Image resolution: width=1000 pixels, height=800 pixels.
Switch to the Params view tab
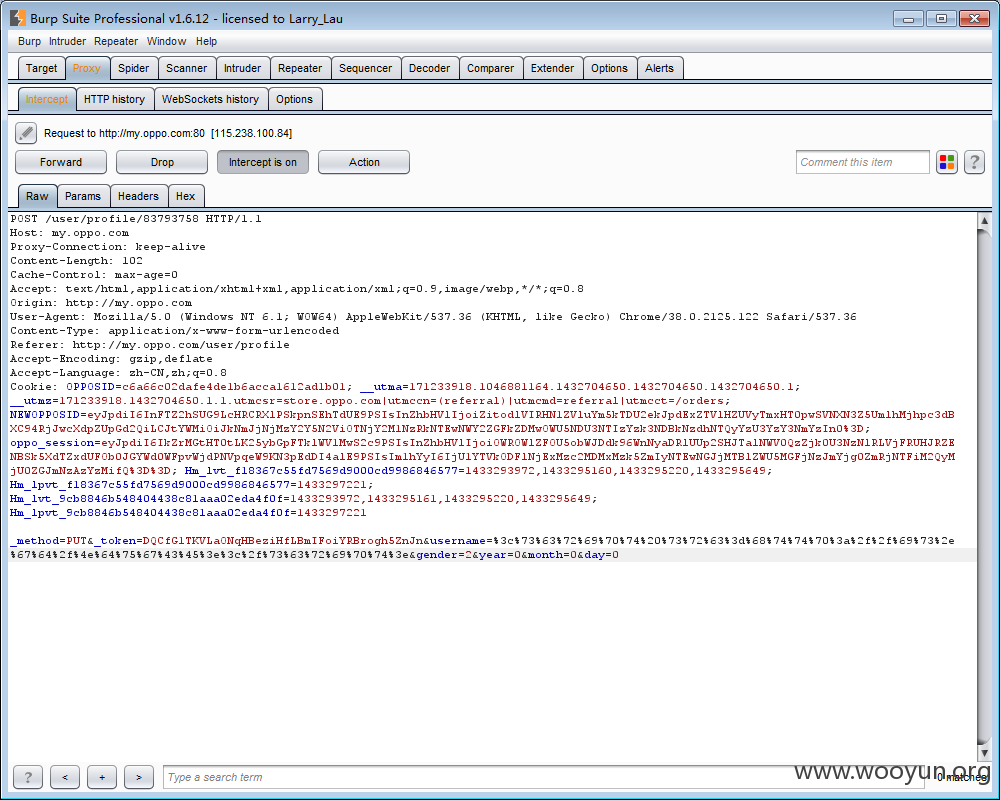pyautogui.click(x=83, y=196)
